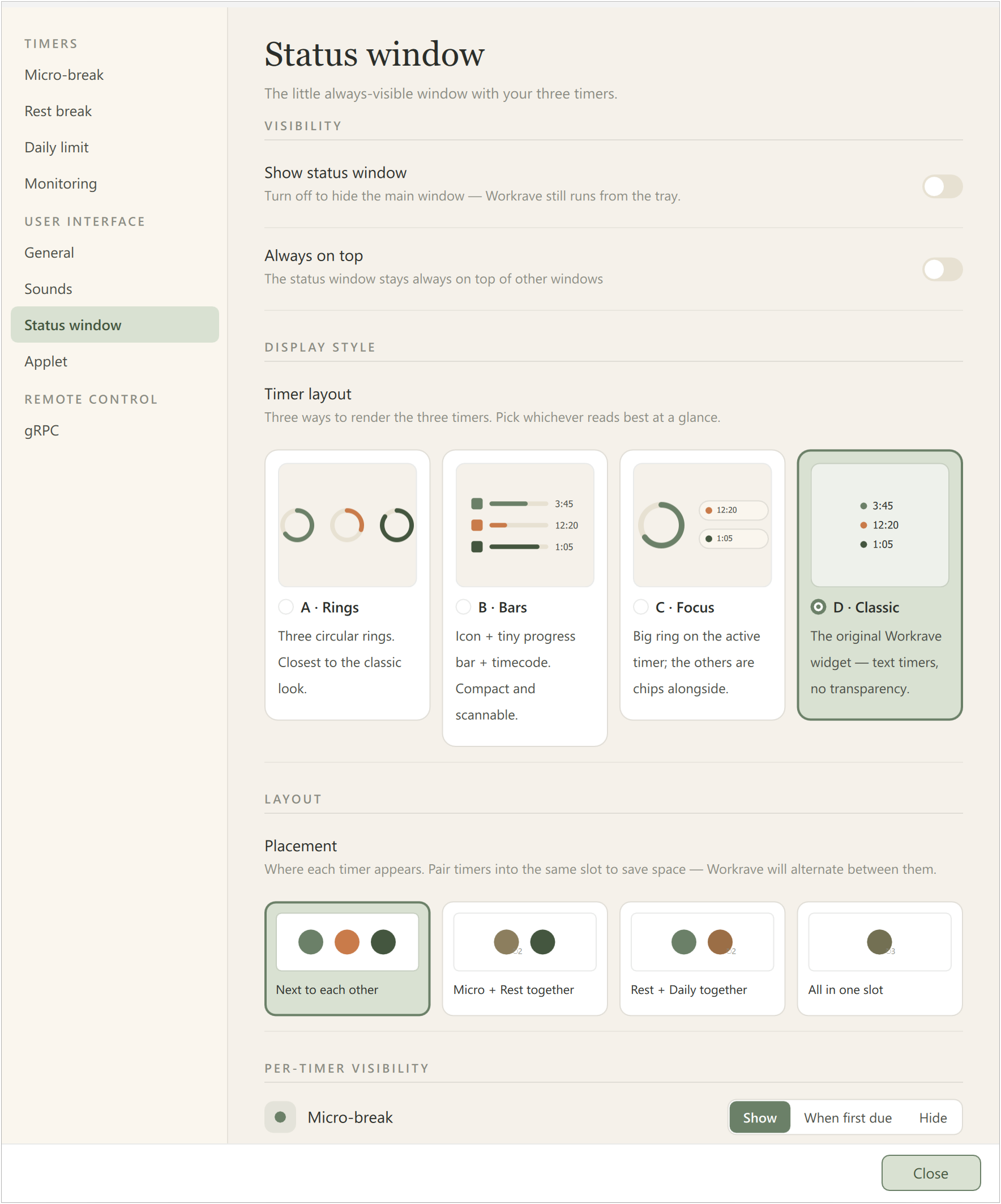Go to Daily limit settings
Screen dimensions: 1001x1204
click(x=115, y=147)
